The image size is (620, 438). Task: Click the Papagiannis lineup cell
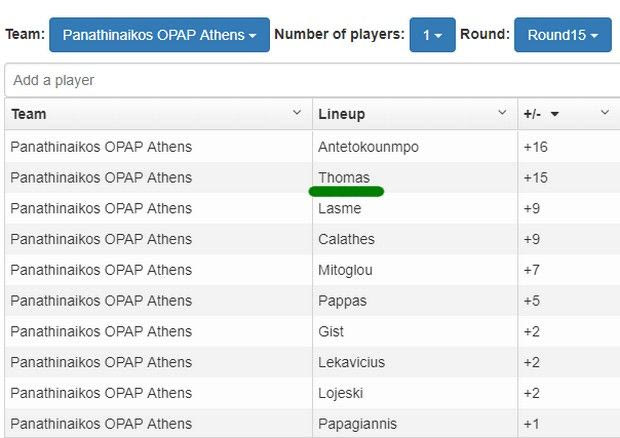pyautogui.click(x=356, y=424)
